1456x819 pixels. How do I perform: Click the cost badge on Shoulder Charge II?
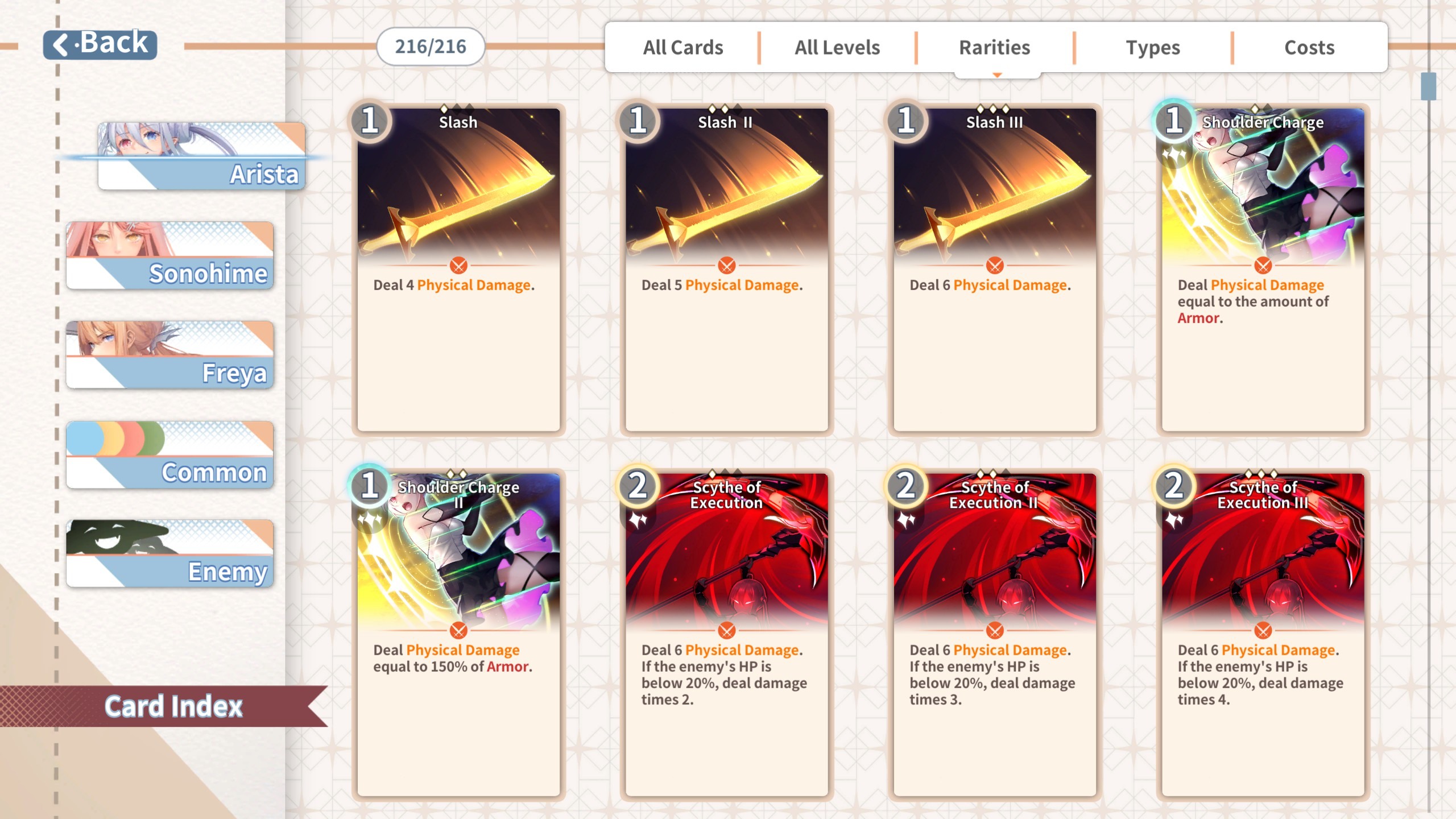(x=370, y=486)
